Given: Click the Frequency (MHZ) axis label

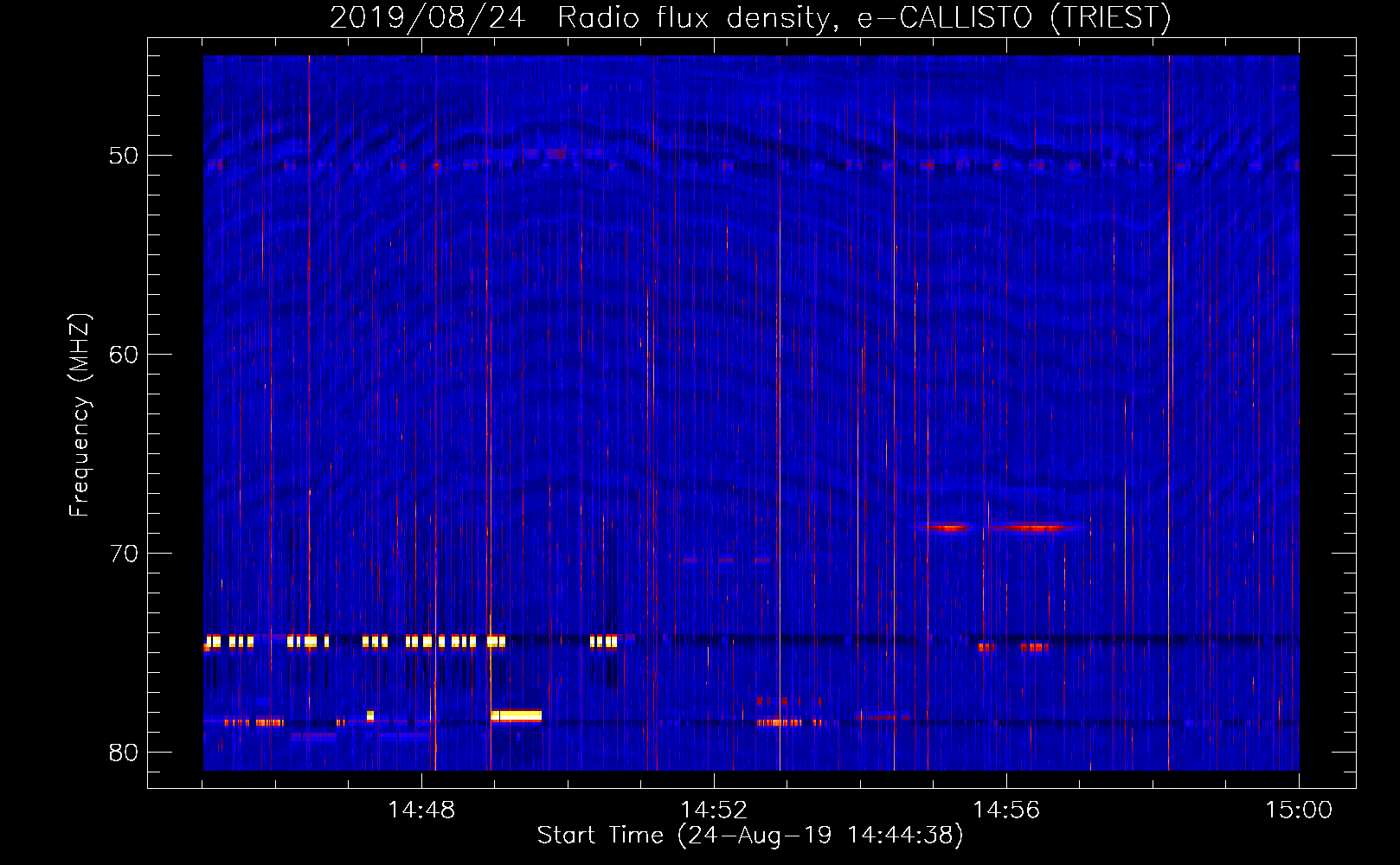Looking at the screenshot, I should coord(80,415).
